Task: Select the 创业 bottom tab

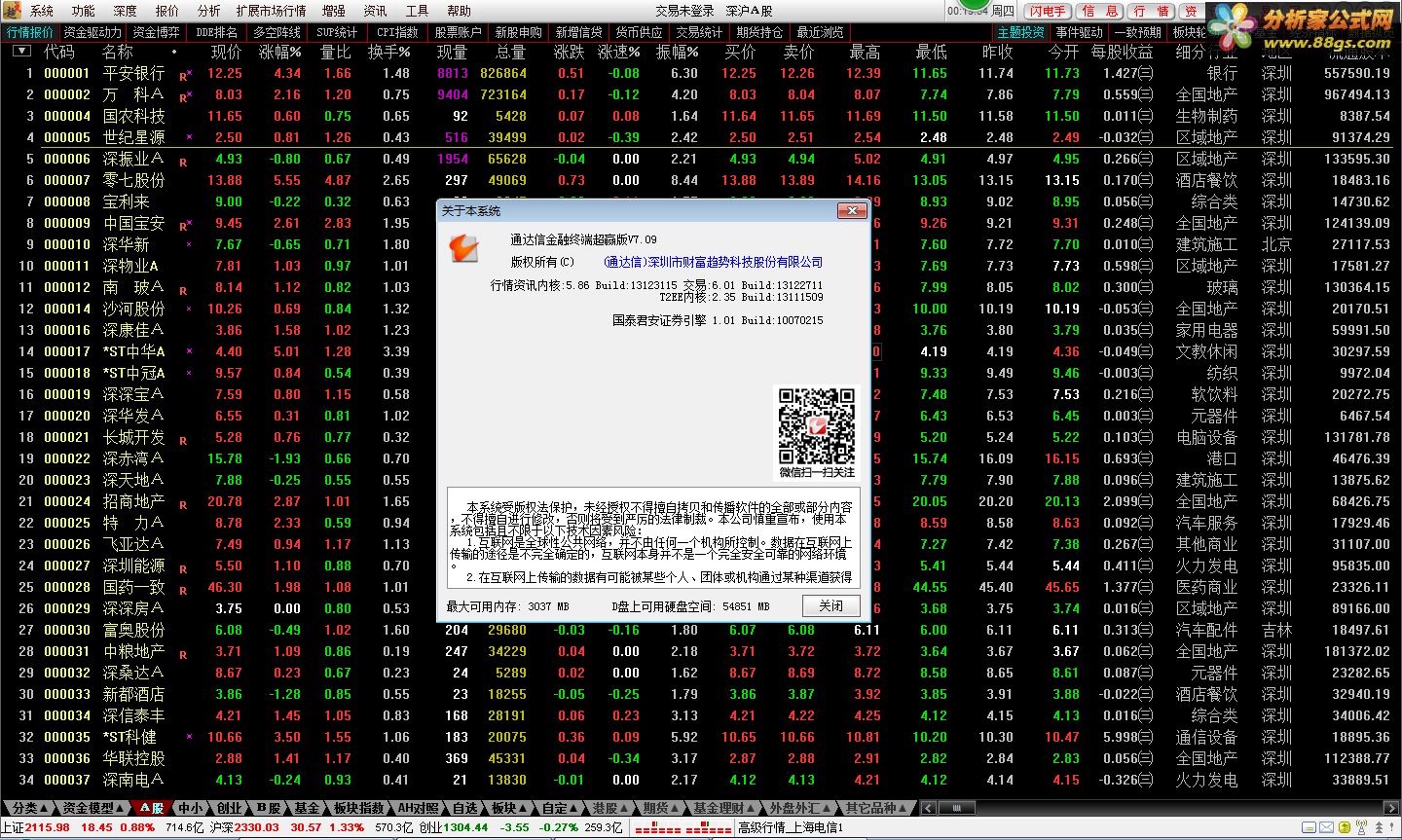Action: coord(230,808)
